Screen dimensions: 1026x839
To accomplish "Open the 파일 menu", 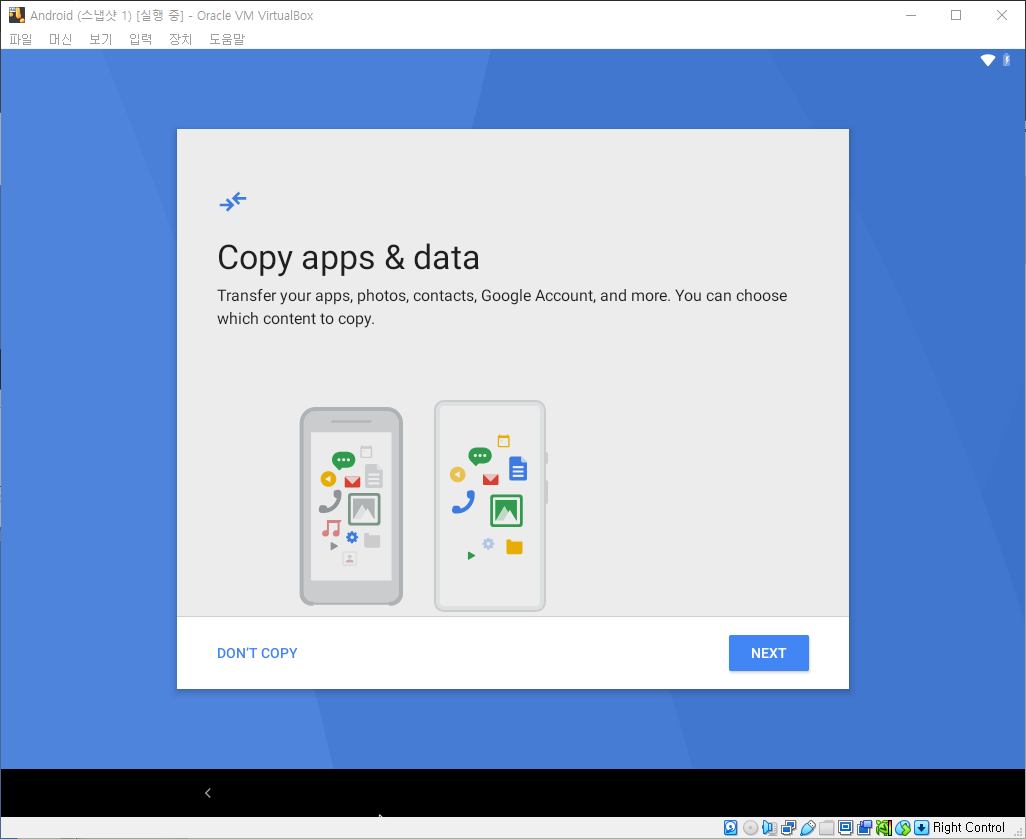I will [21, 39].
